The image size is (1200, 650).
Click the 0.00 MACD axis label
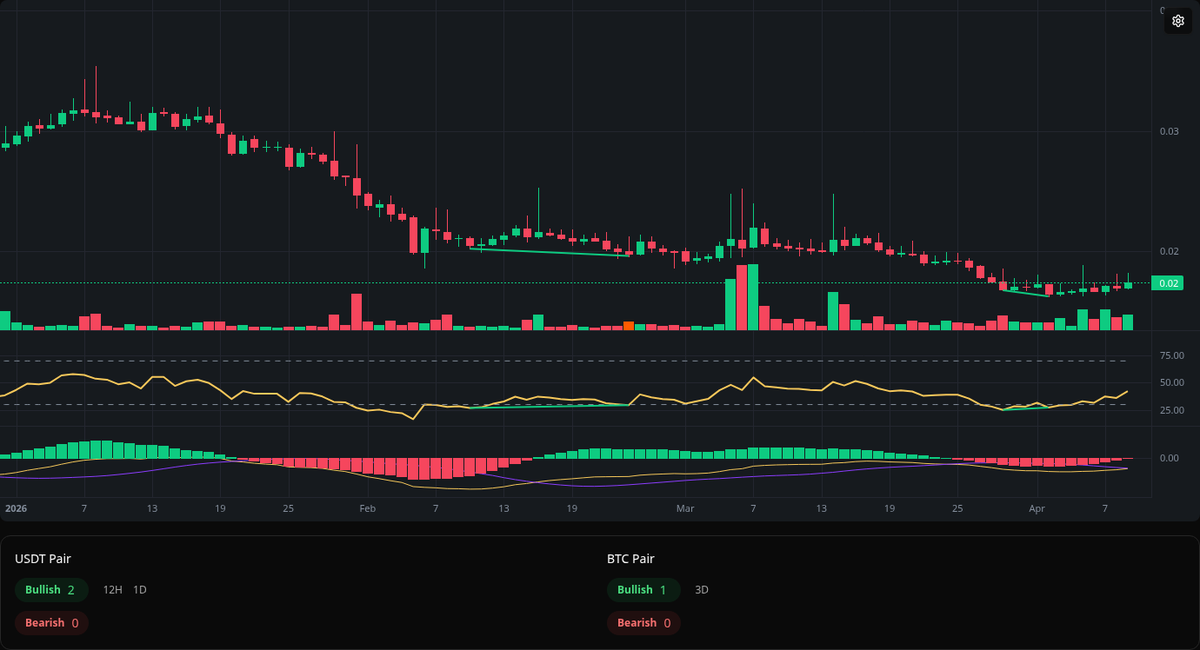tap(1169, 458)
